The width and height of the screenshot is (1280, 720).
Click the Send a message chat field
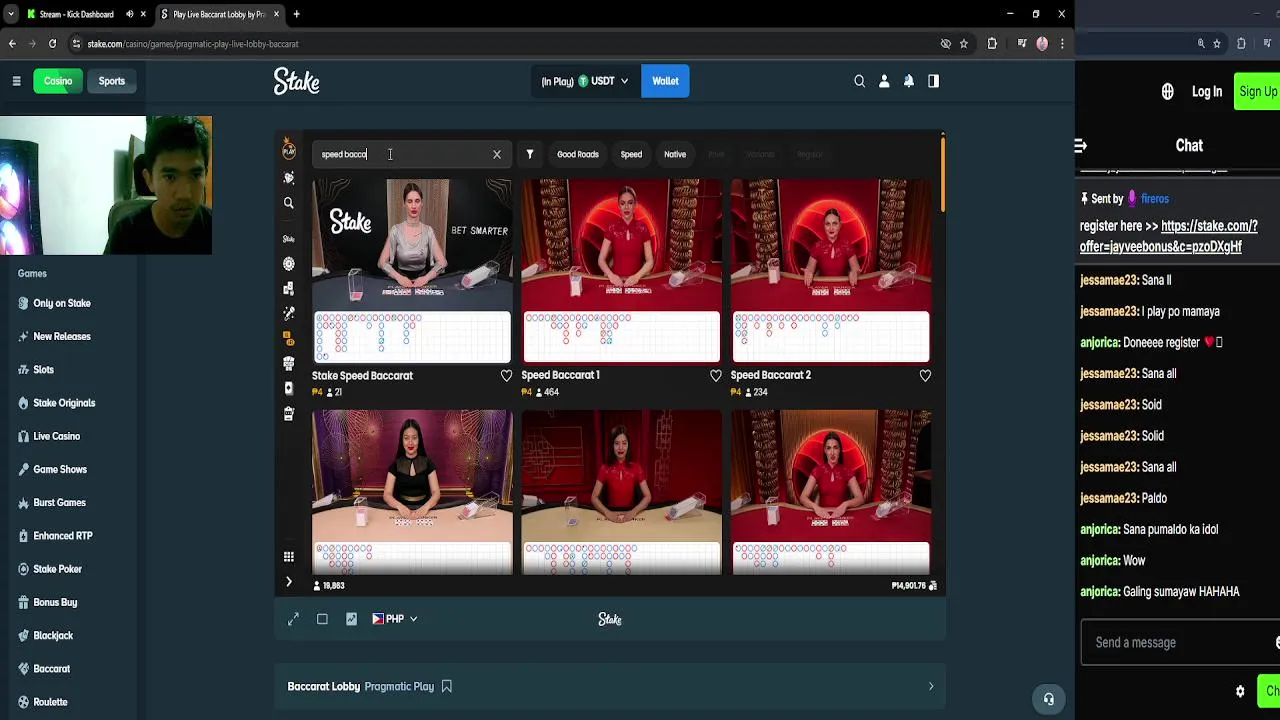1178,643
